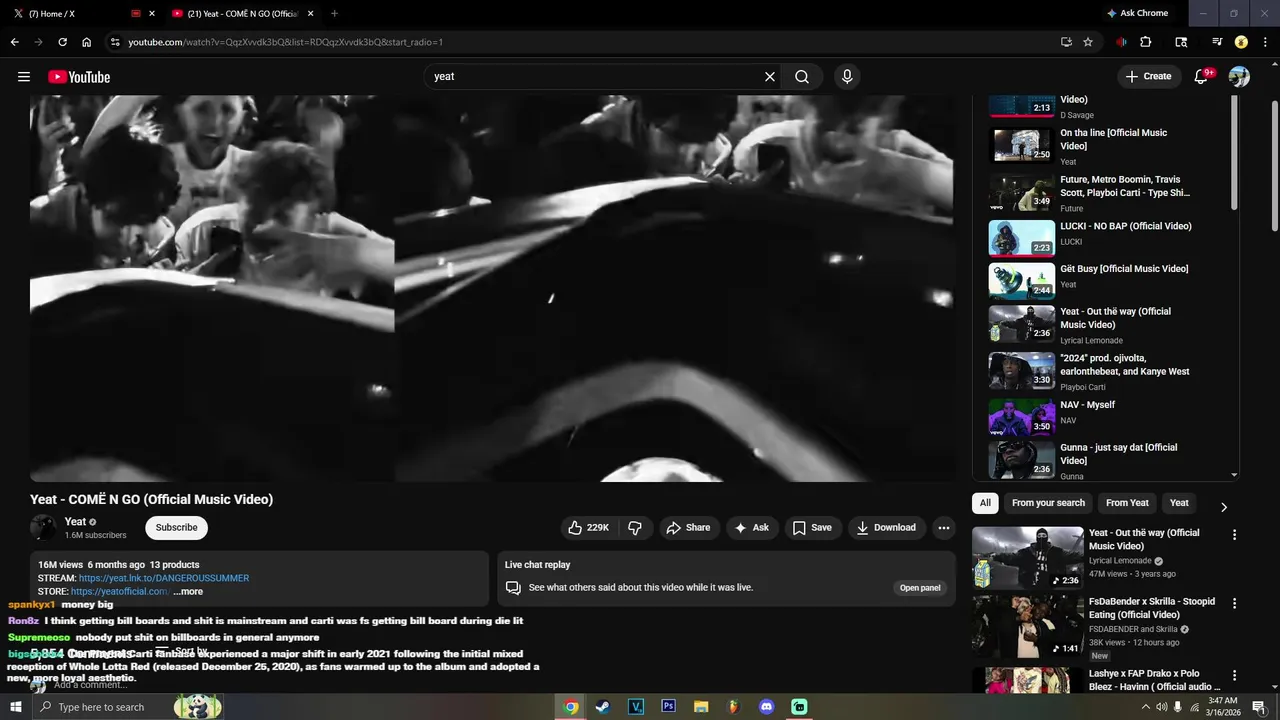Show hidden system tray icons
The height and width of the screenshot is (720, 1280).
click(1145, 707)
